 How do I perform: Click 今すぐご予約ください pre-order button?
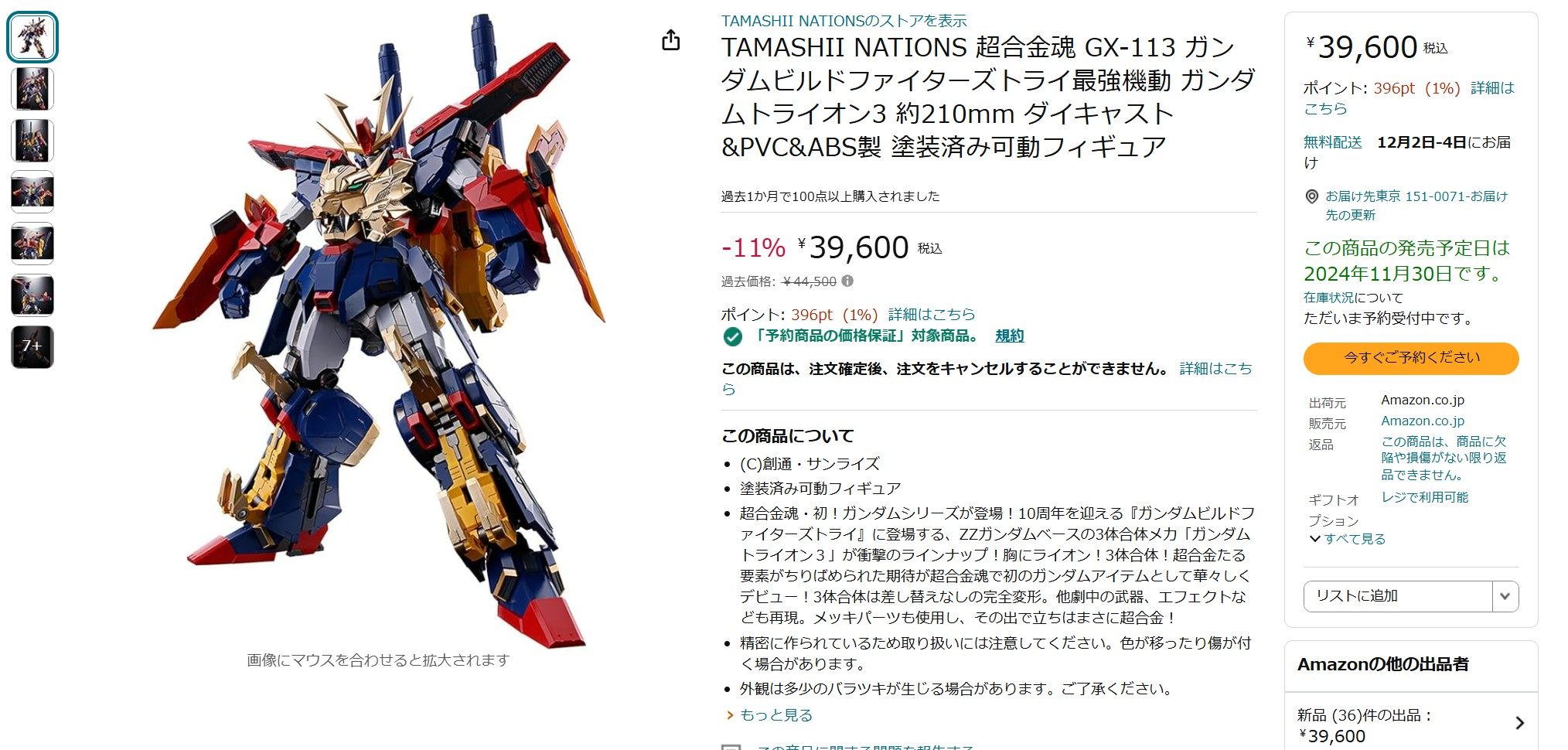click(1411, 358)
